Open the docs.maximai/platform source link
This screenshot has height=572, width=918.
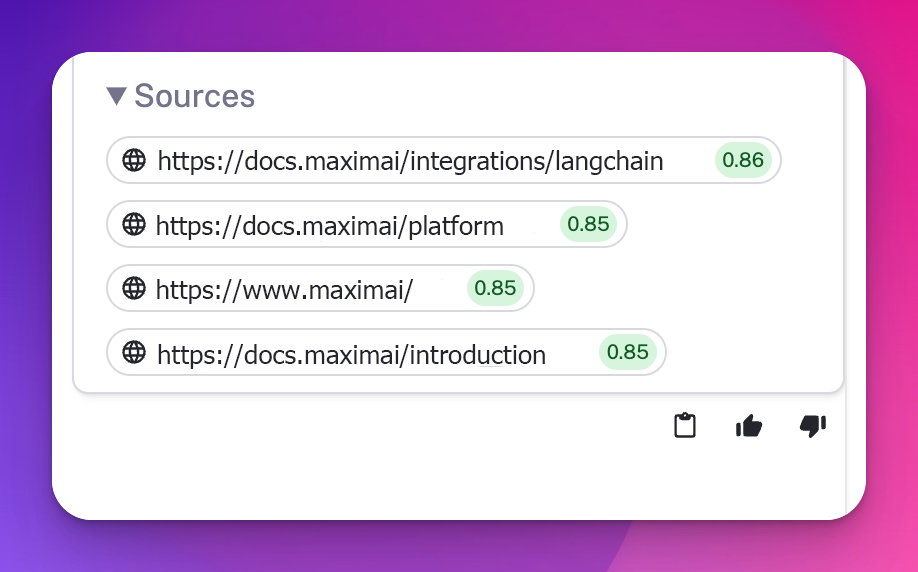330,226
